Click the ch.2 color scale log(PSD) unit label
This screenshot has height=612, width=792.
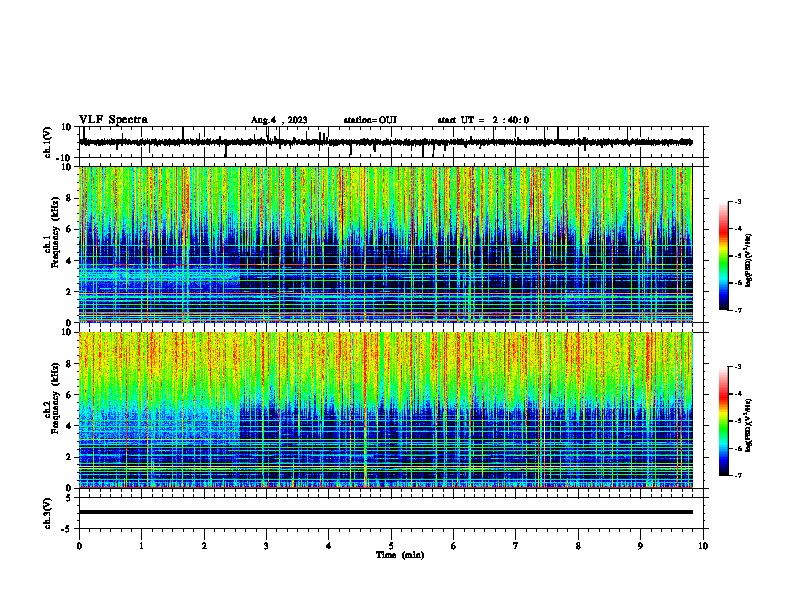[x=749, y=425]
